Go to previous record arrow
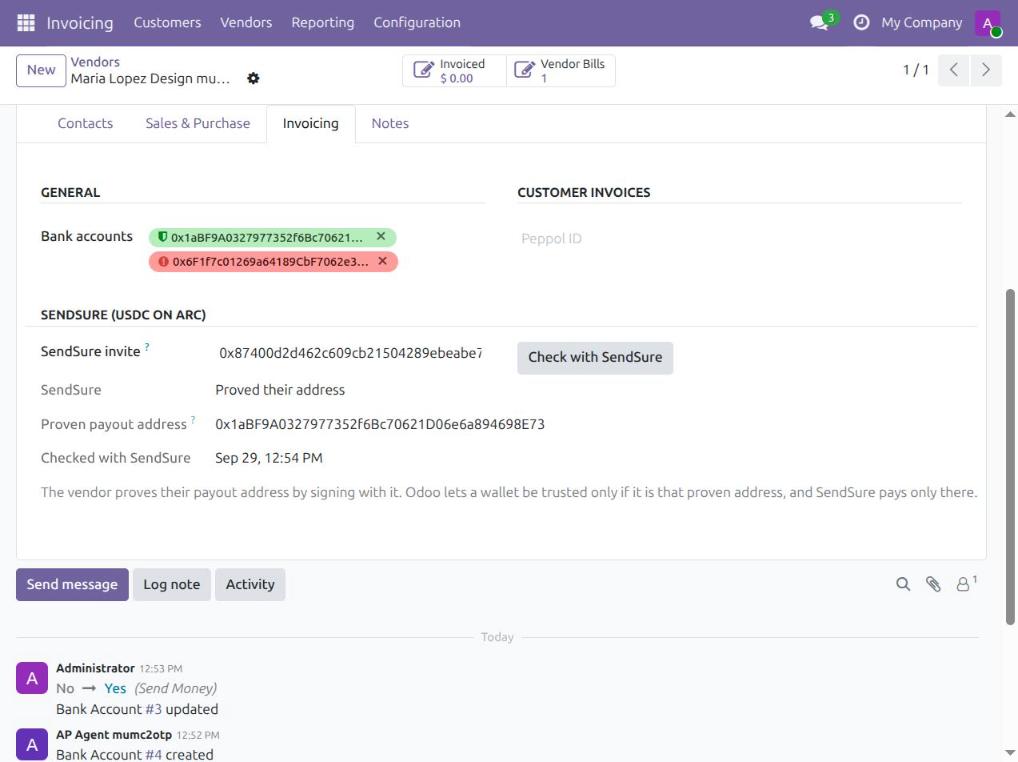Screen dimensions: 1018x762 (x=954, y=69)
